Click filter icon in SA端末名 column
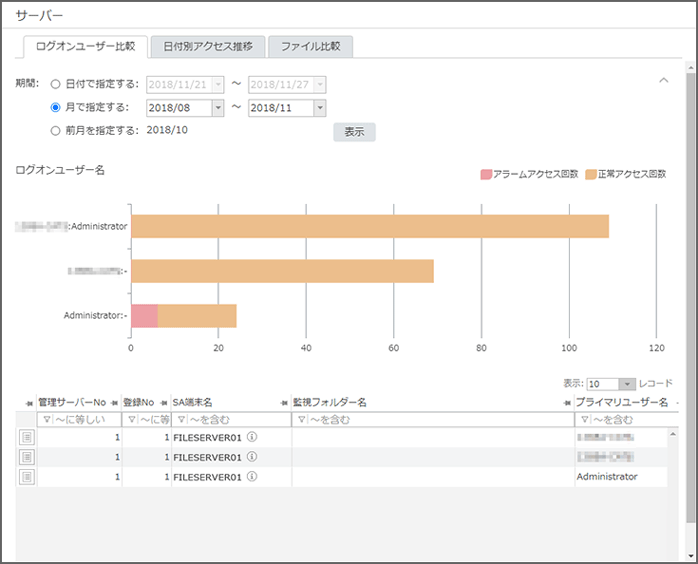 tap(181, 420)
